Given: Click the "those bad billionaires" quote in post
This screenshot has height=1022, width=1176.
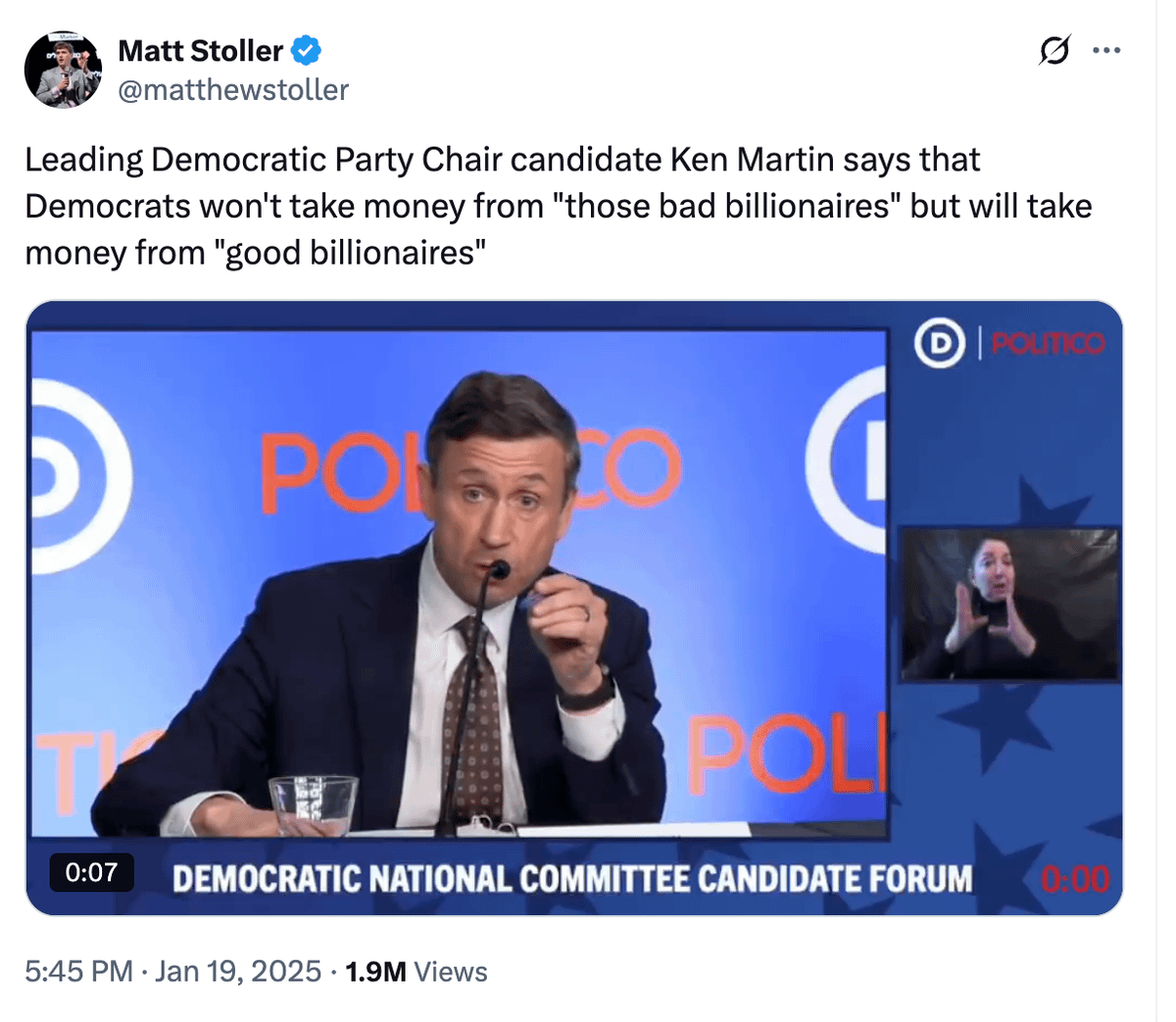Looking at the screenshot, I should [x=731, y=206].
